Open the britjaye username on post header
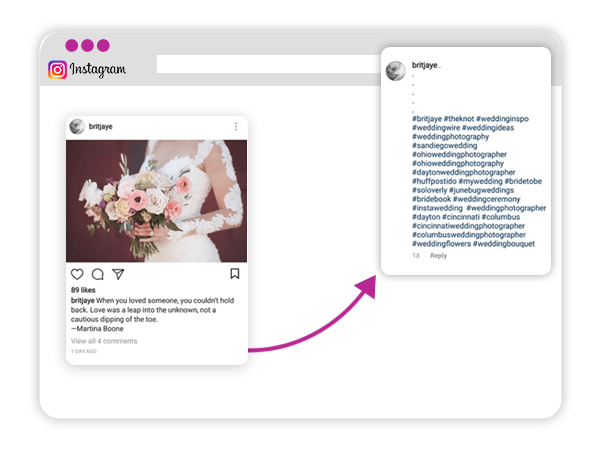This screenshot has height=450, width=600. point(101,126)
